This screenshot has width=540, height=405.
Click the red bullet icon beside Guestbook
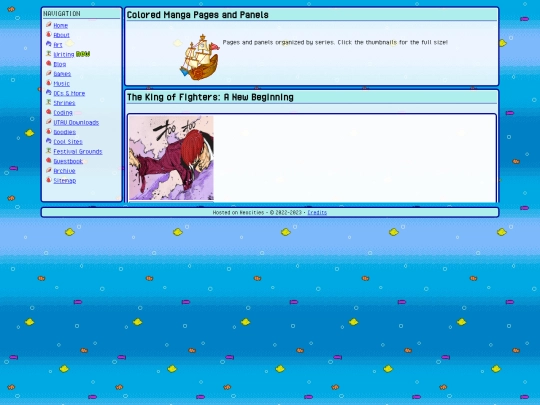click(49, 160)
